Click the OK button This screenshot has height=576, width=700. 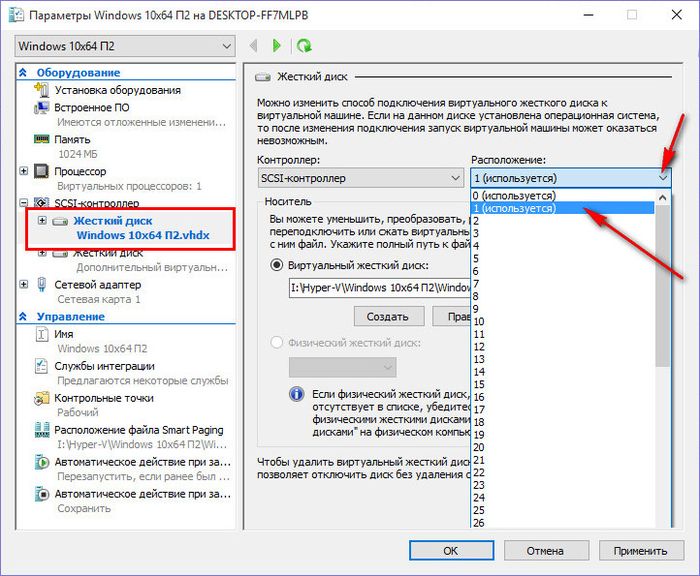[451, 551]
